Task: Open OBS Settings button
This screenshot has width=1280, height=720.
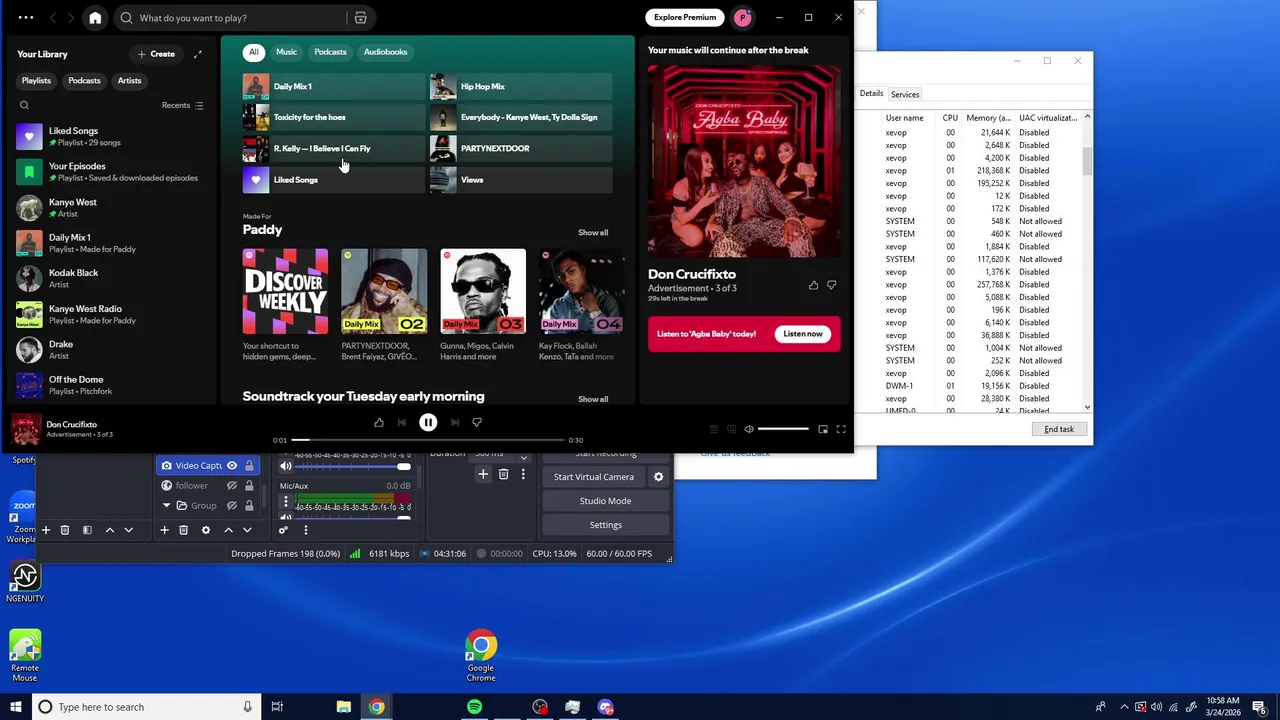Action: point(605,525)
